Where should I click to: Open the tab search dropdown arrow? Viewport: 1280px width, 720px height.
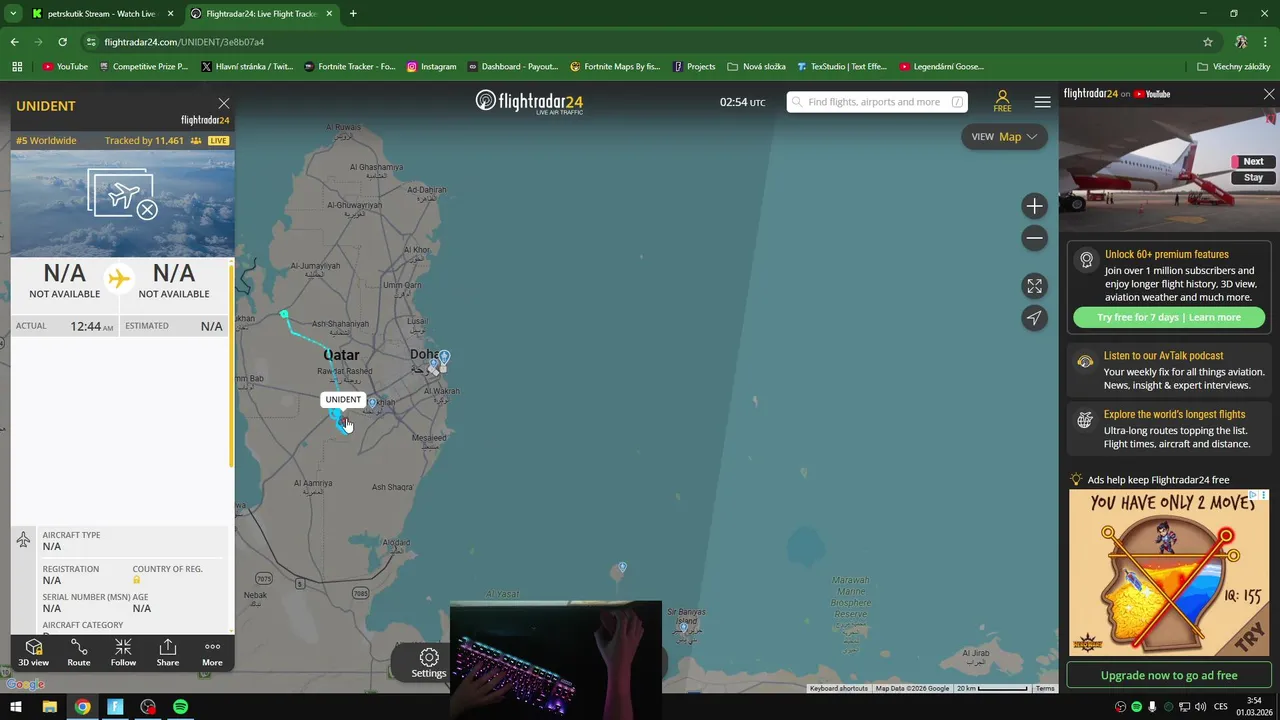[x=13, y=14]
